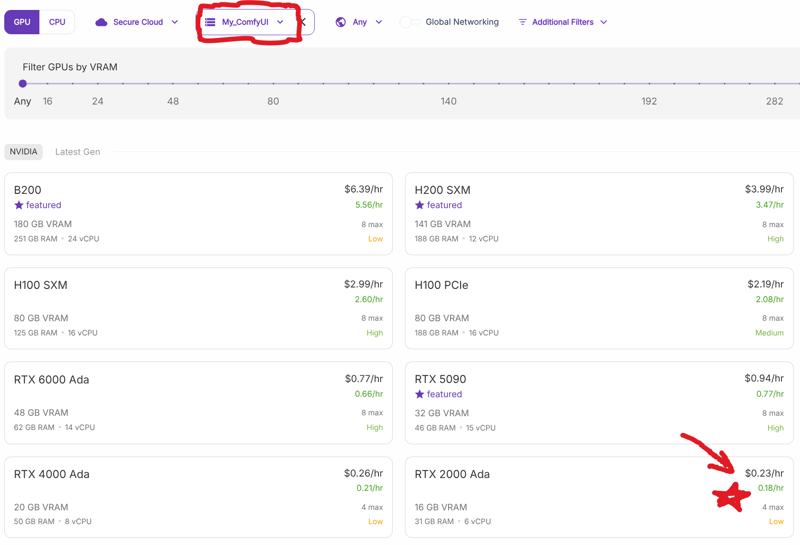Open the My_ComfyUI template dropdown chevron
Screen dimensions: 800x545
280,22
